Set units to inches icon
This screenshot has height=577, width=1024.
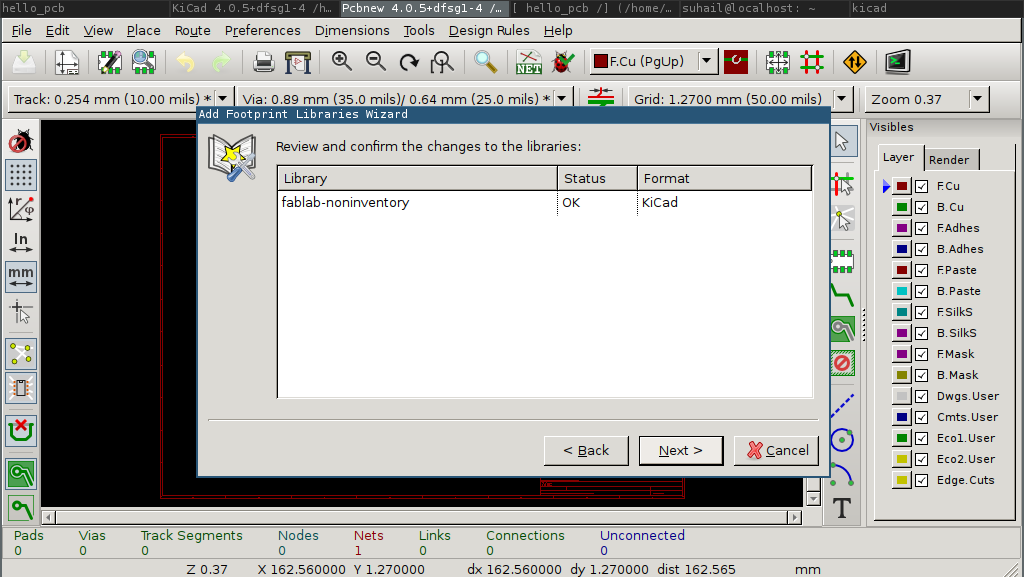[x=21, y=243]
